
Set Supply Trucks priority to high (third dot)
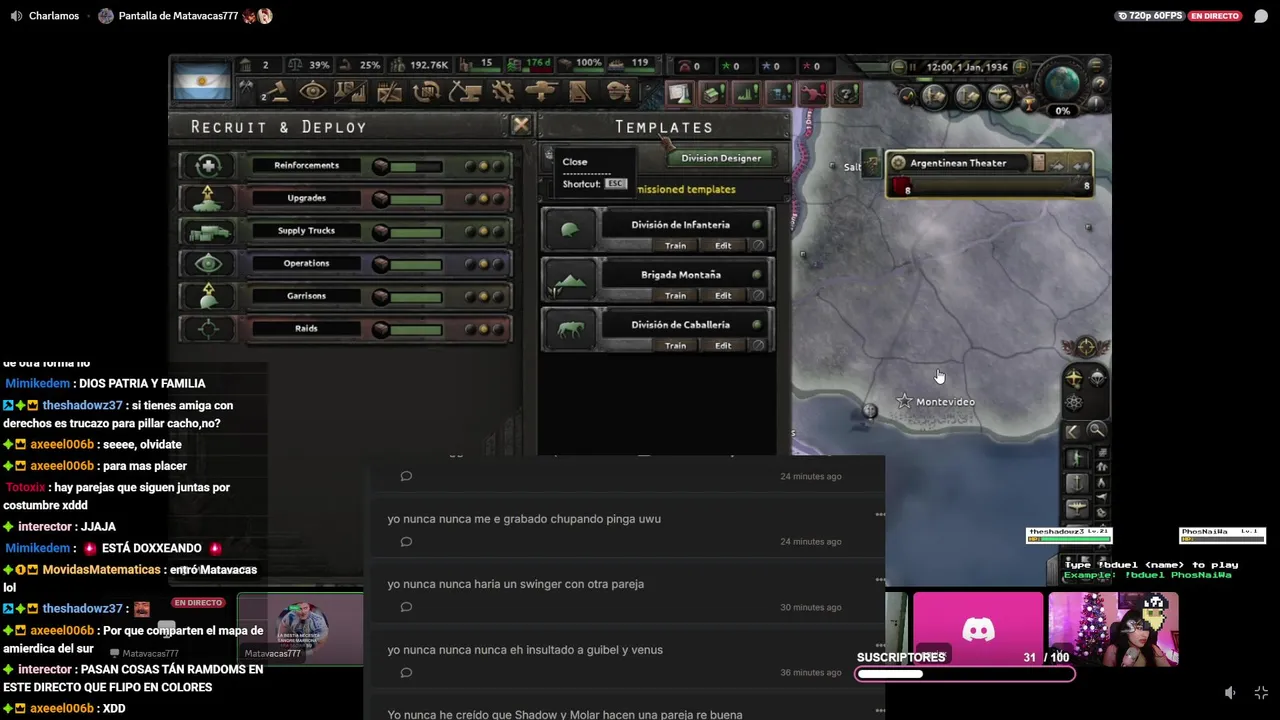[x=497, y=232]
